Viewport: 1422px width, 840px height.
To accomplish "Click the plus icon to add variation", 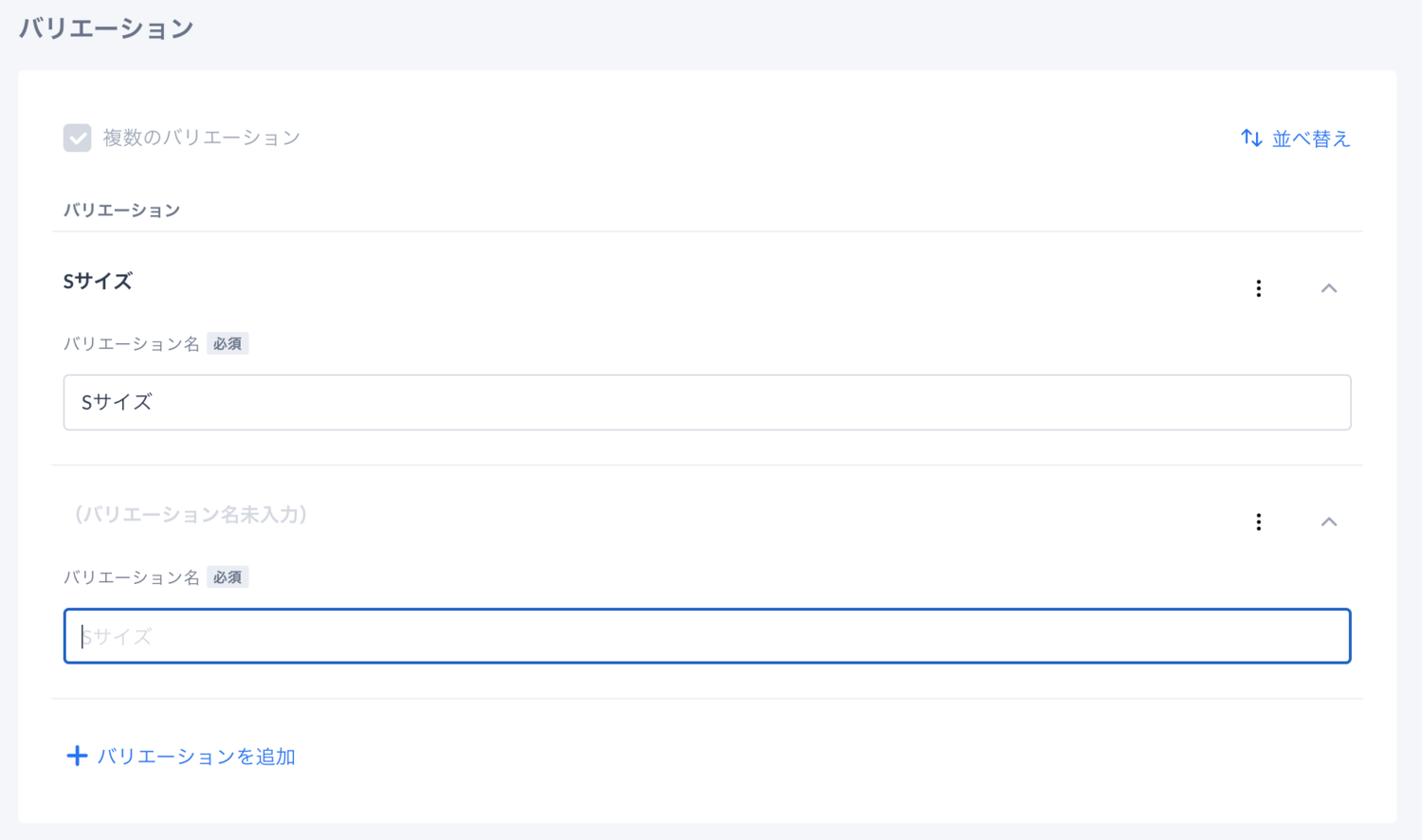I will click(77, 756).
